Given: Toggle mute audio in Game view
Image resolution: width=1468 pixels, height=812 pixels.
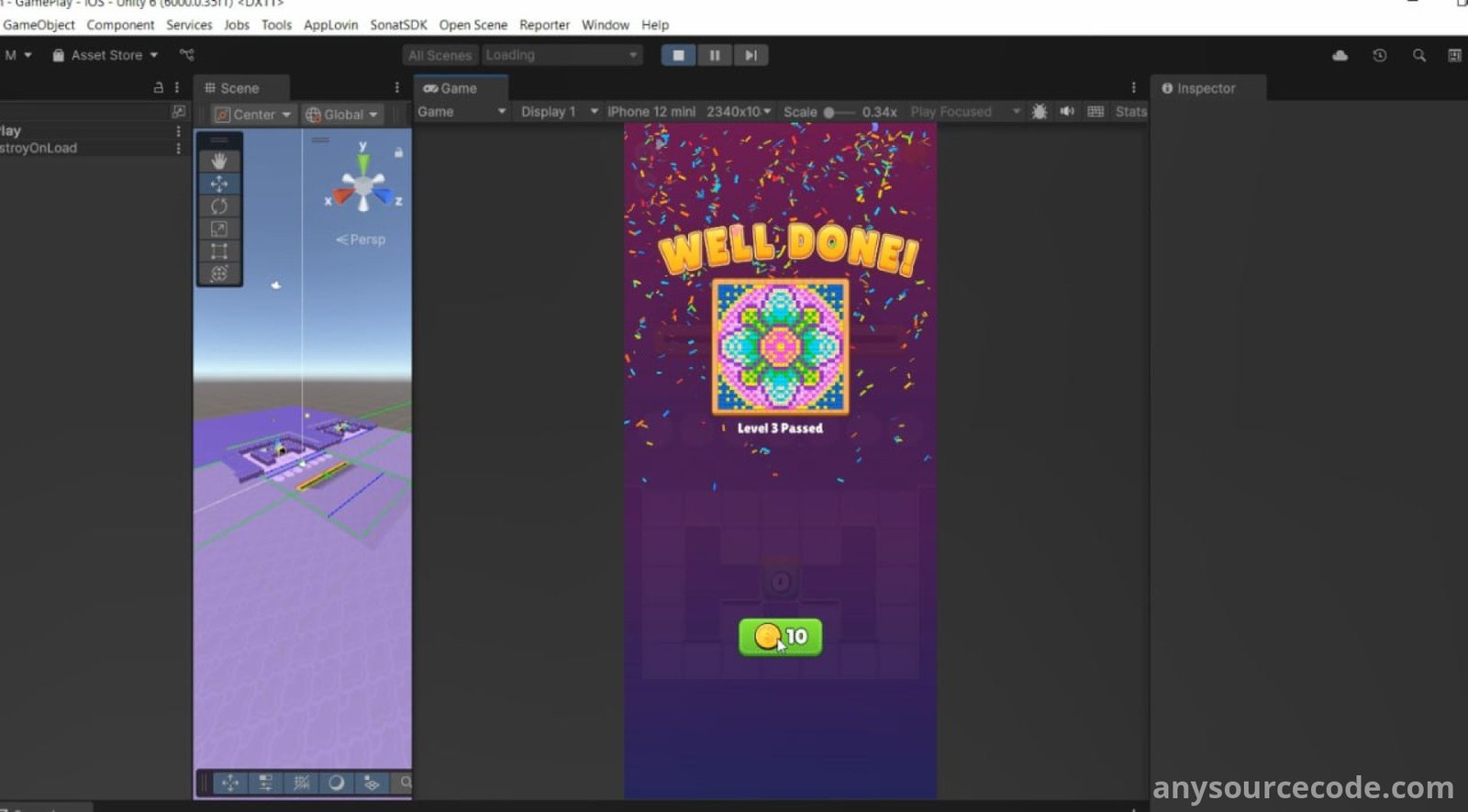Looking at the screenshot, I should (x=1067, y=111).
